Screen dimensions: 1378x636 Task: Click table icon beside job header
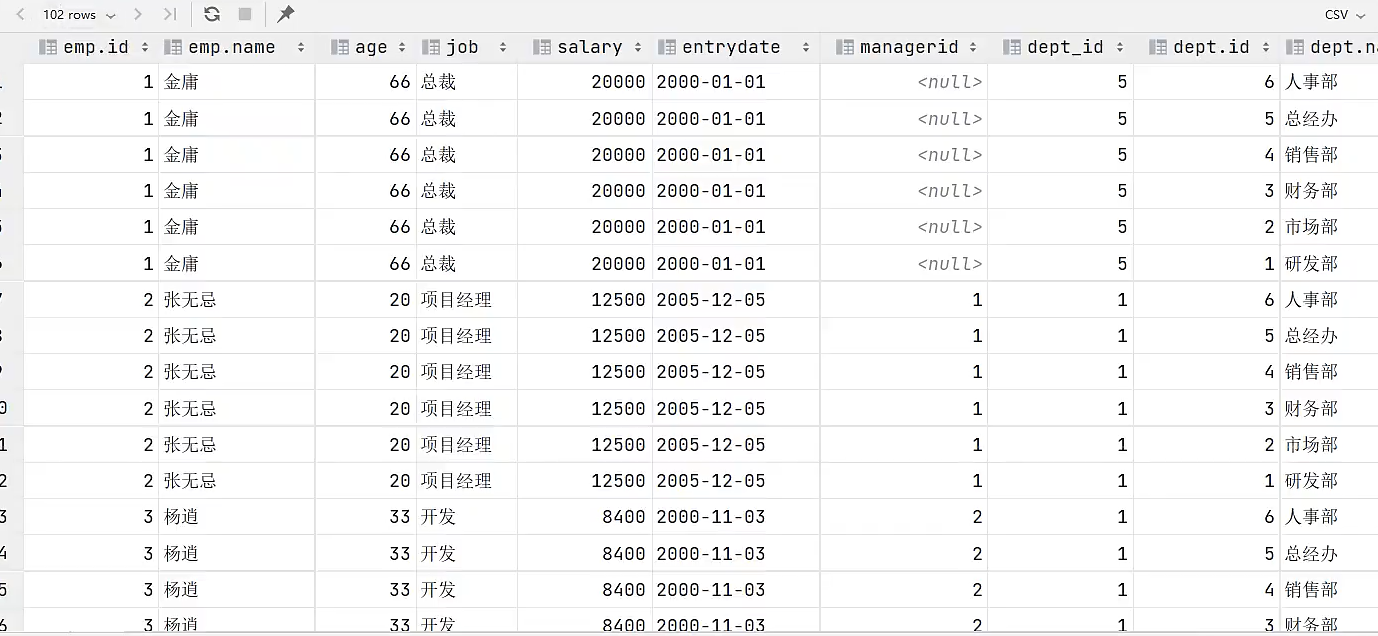pos(431,47)
